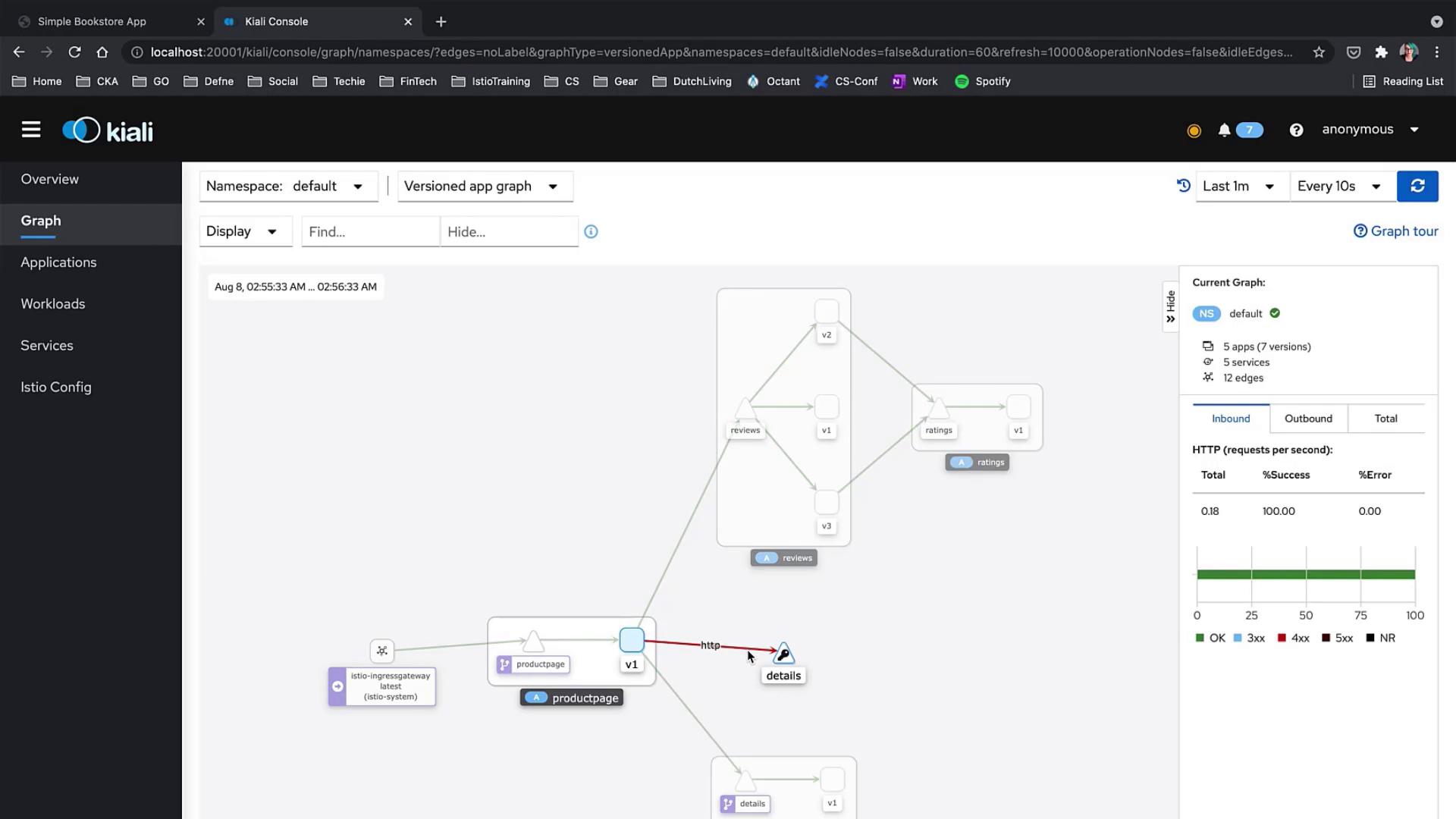
Task: Expand the Versioned app graph dropdown
Action: (485, 187)
